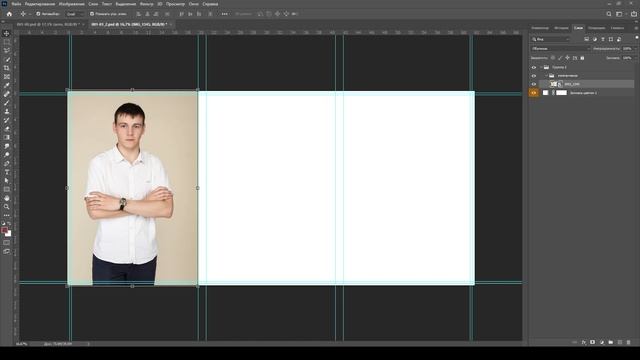Collapse the Группа 1 group
This screenshot has height=360, width=640.
541,67
